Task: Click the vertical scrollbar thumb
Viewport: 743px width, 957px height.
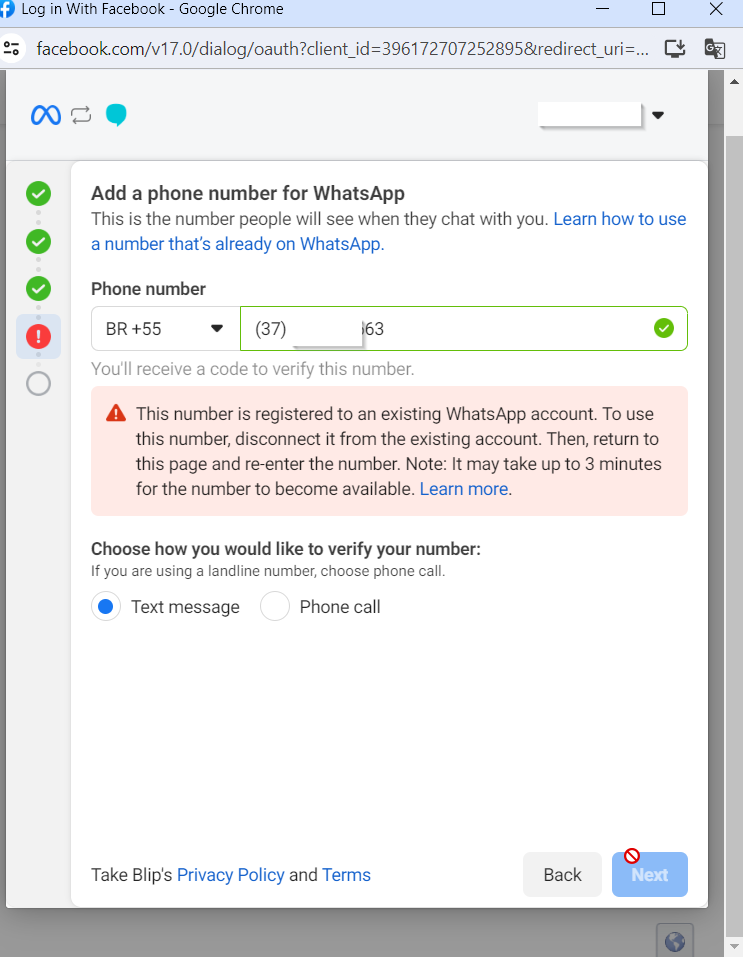Action: tap(734, 535)
